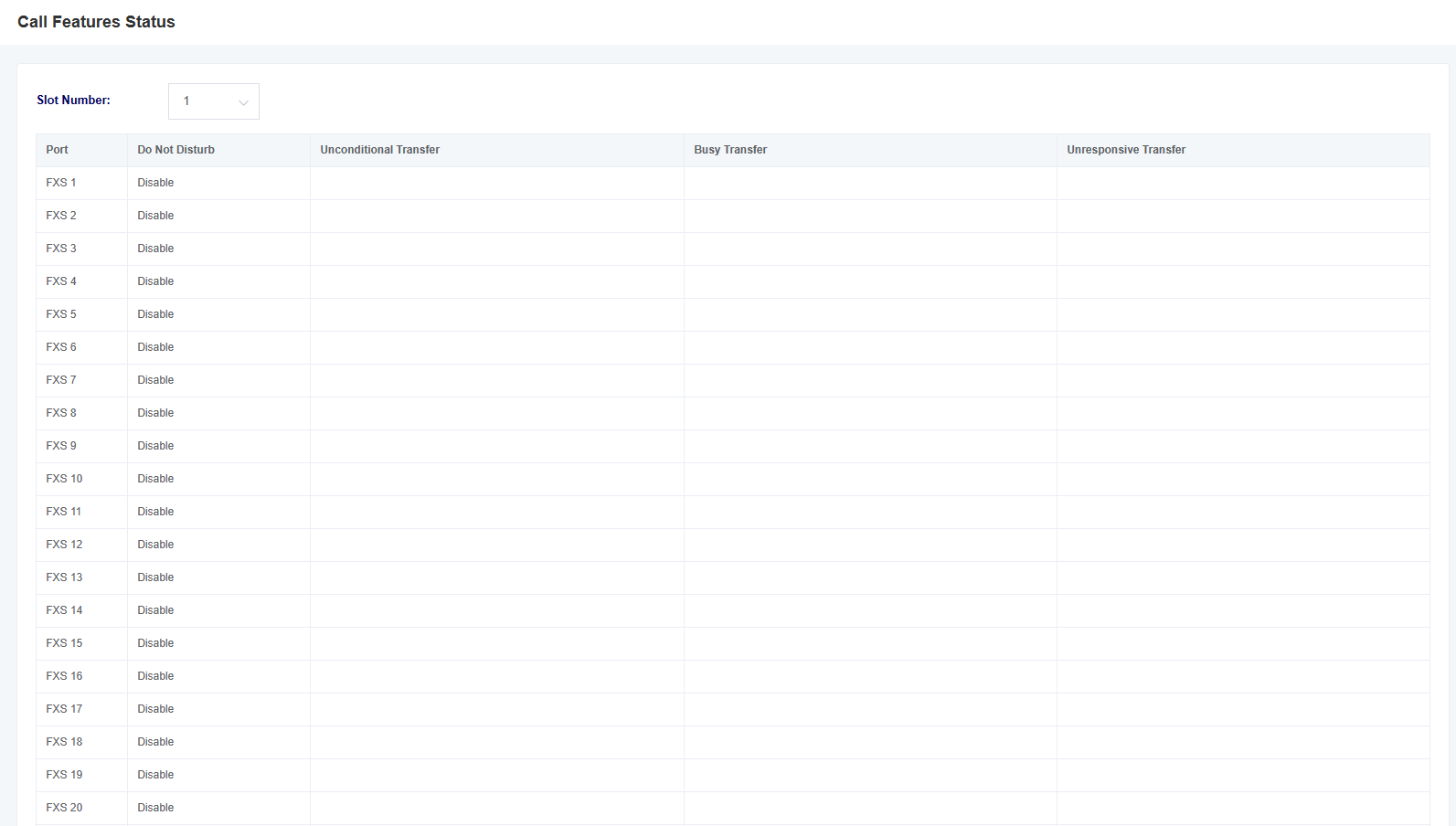The height and width of the screenshot is (826, 1456).
Task: Click the Disable status for FXS 12
Action: coord(155,545)
